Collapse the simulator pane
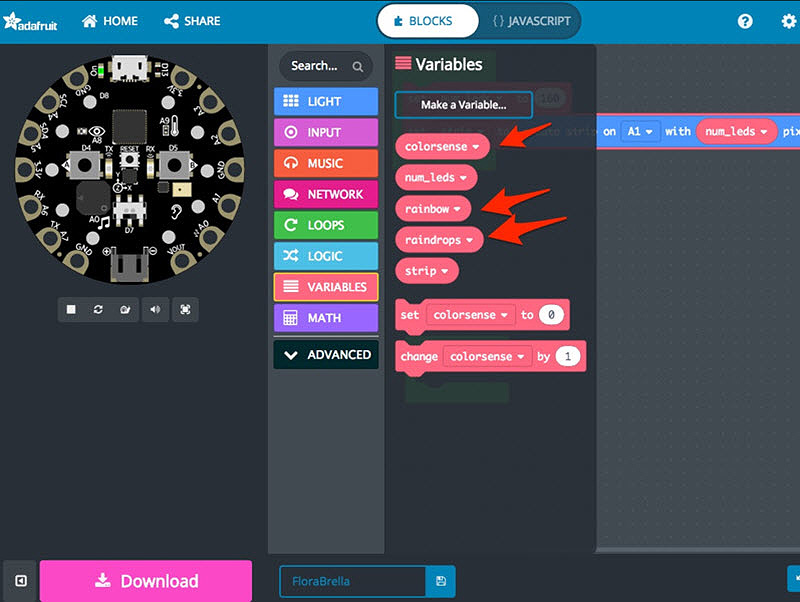Image resolution: width=800 pixels, height=602 pixels. (x=19, y=580)
